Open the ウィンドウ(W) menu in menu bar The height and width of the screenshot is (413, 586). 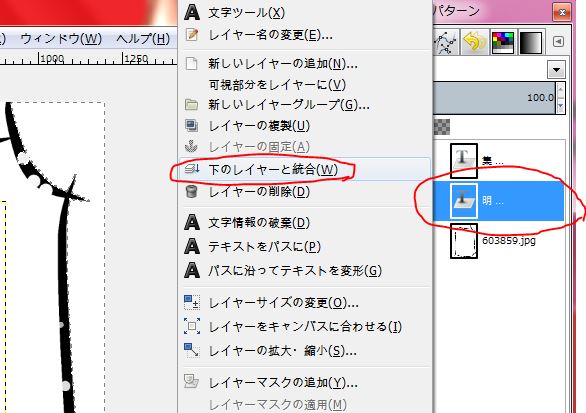[x=61, y=38]
